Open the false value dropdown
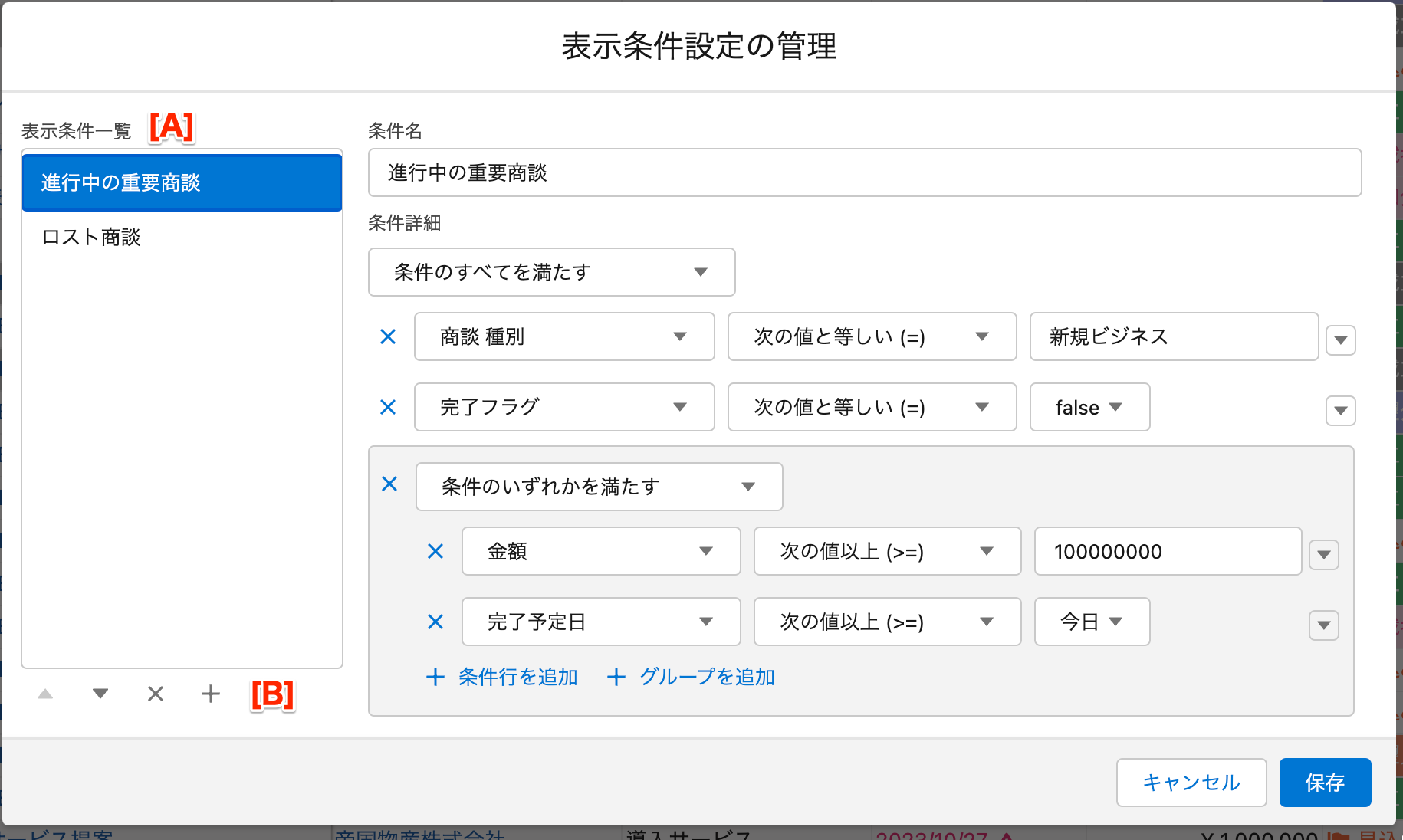Viewport: 1403px width, 840px height. click(x=1089, y=407)
